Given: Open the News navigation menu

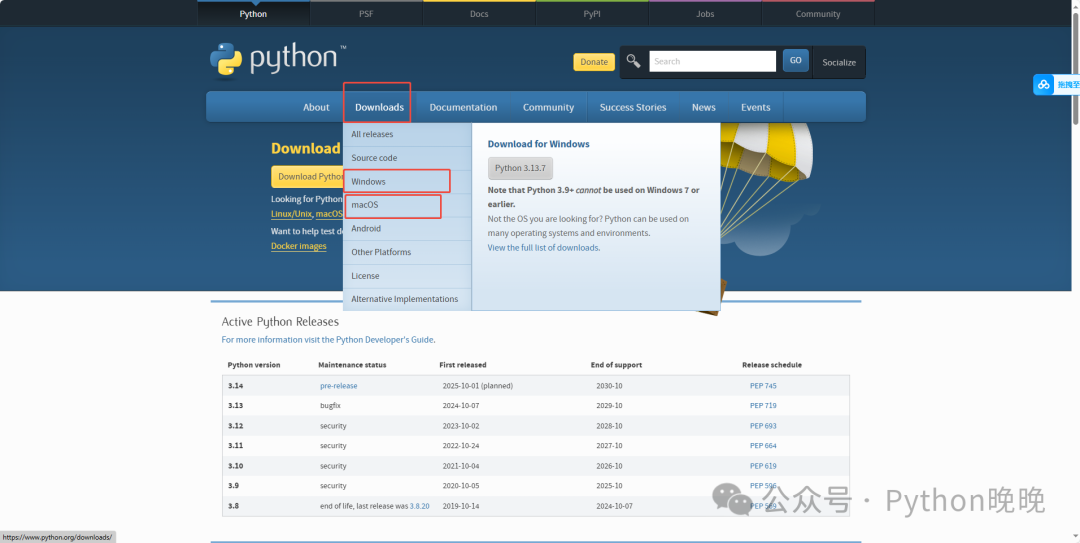Looking at the screenshot, I should pyautogui.click(x=704, y=107).
